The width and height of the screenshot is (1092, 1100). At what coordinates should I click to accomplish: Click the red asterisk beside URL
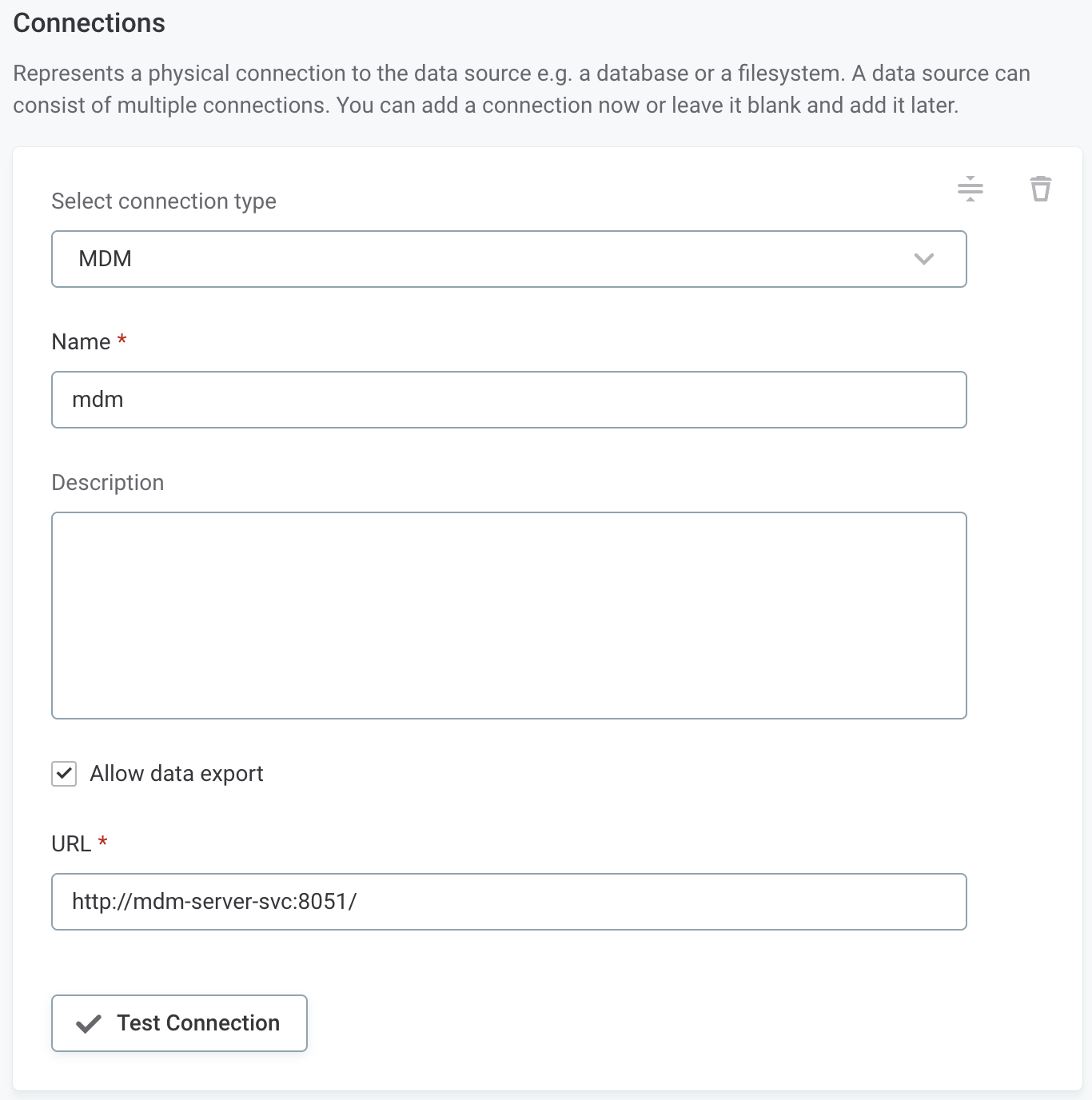pos(102,842)
